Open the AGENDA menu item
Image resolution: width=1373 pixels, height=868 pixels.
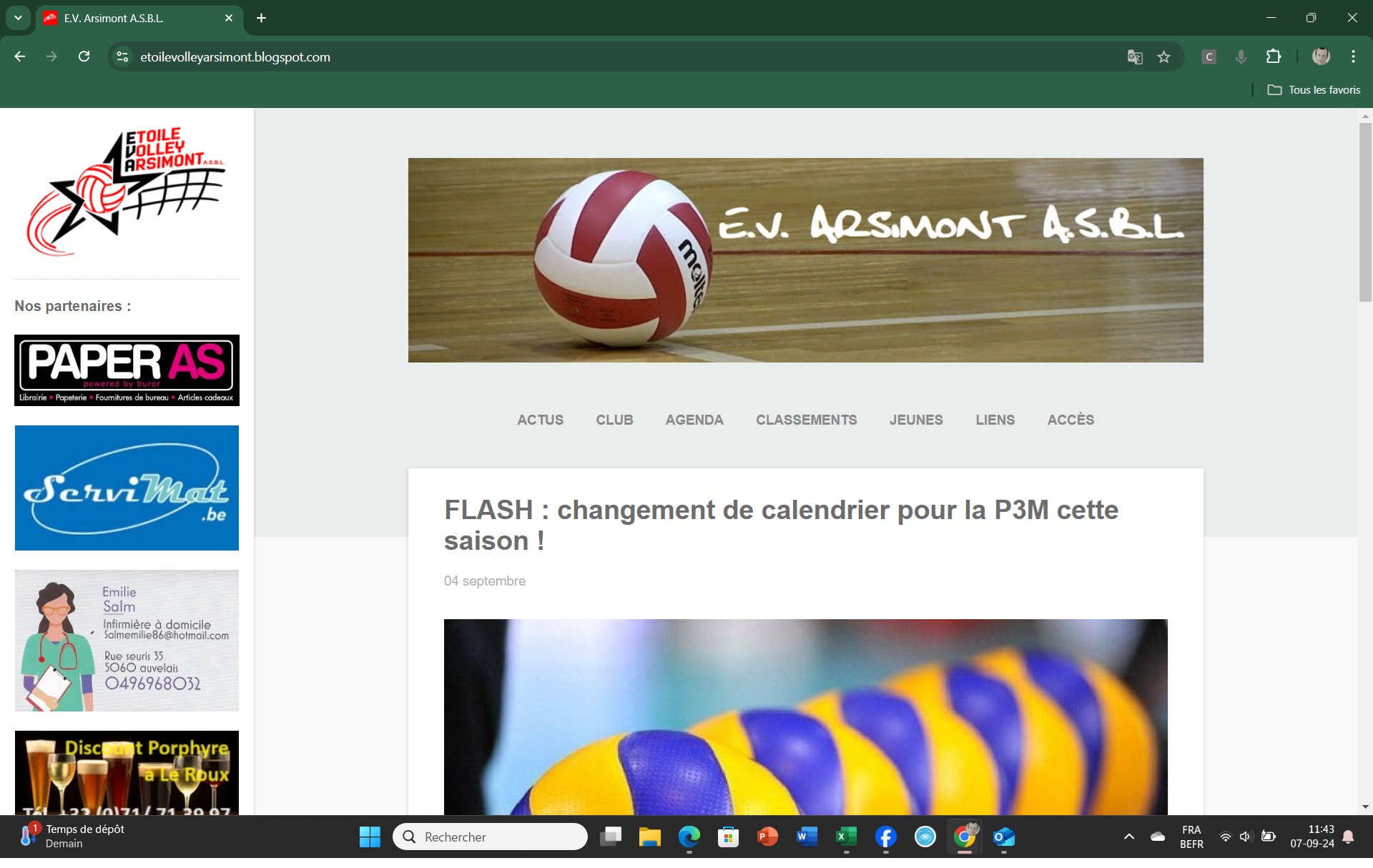click(x=694, y=420)
